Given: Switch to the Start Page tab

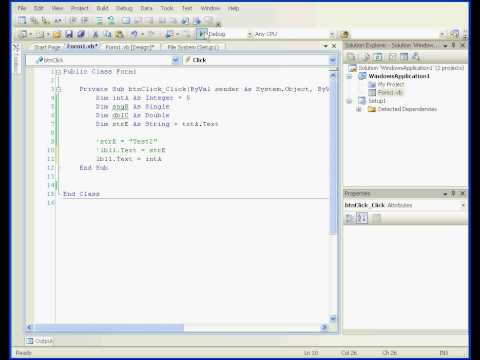Looking at the screenshot, I should 48,47.
